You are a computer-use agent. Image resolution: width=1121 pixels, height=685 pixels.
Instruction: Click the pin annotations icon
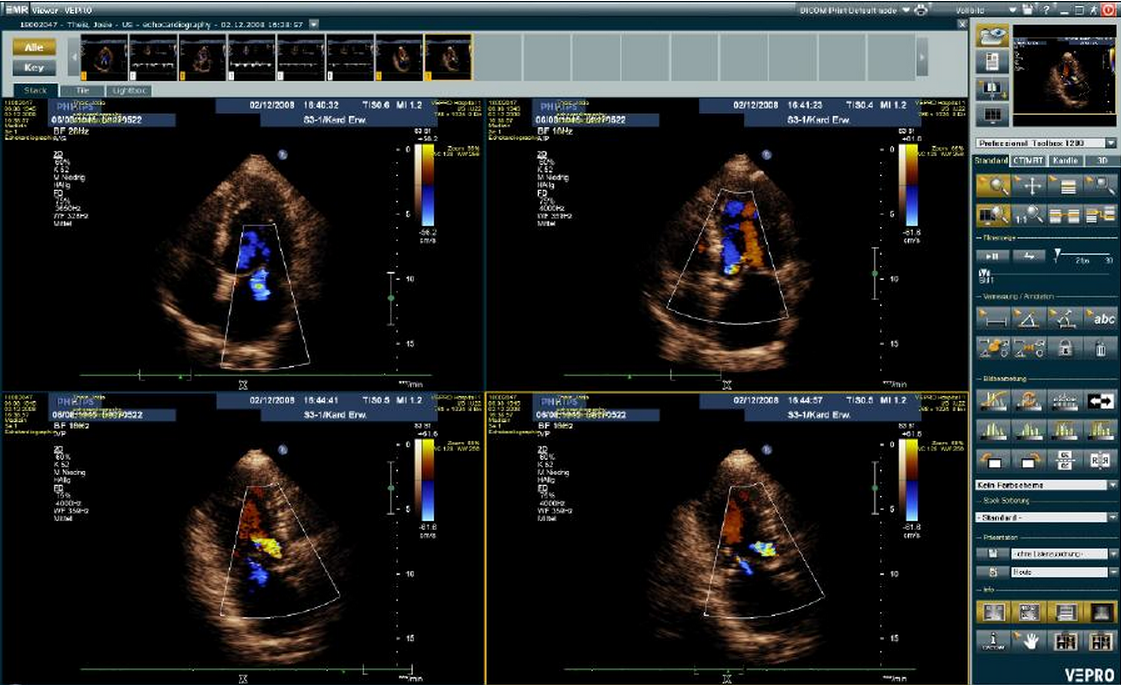(x=993, y=348)
